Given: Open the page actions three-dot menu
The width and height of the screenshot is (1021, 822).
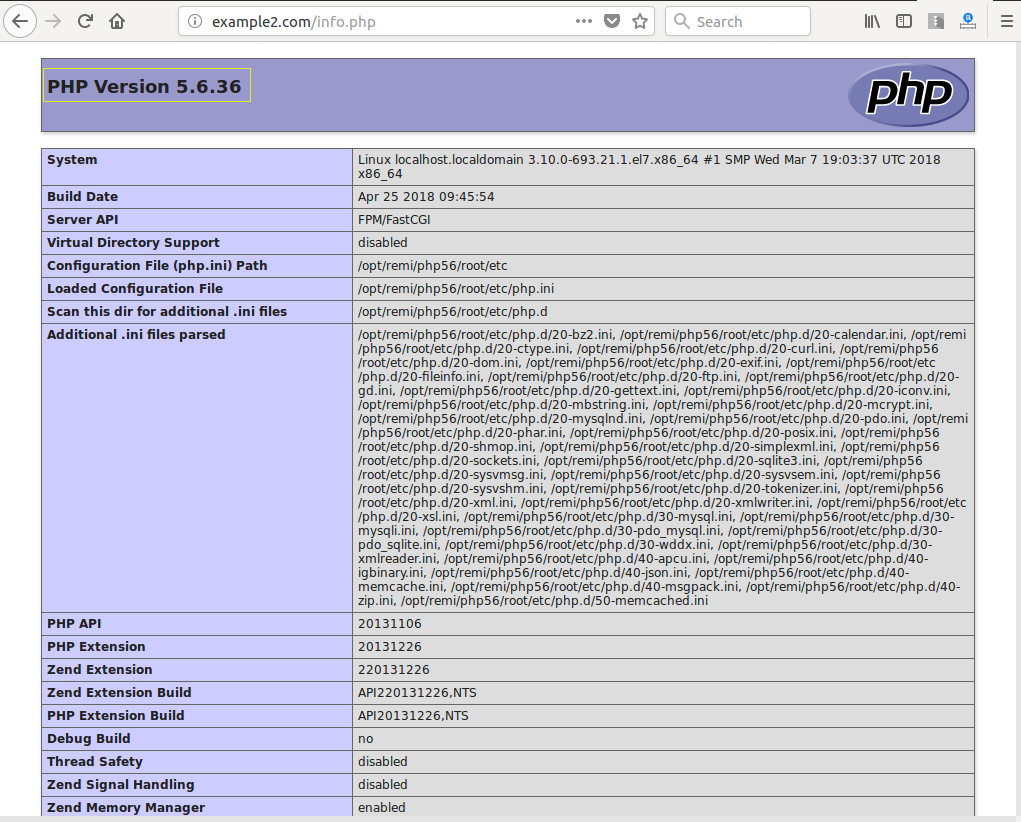Looking at the screenshot, I should 583,21.
